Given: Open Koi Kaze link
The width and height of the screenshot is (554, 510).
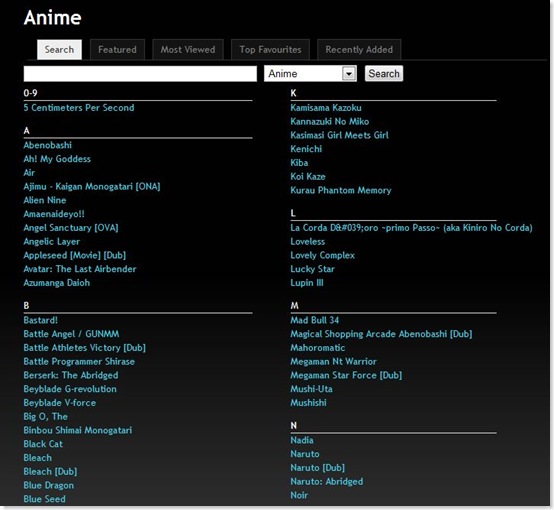Looking at the screenshot, I should [x=308, y=177].
